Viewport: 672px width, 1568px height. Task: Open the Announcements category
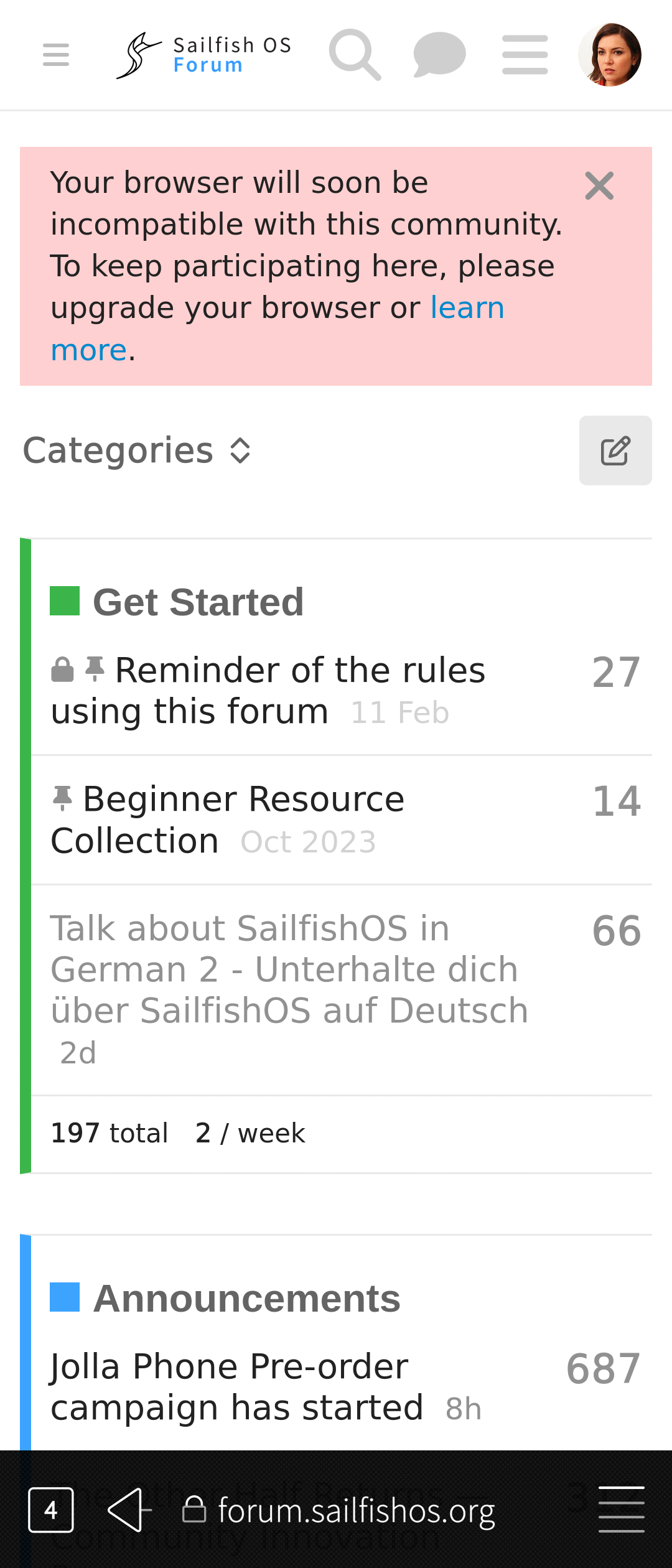[246, 1299]
